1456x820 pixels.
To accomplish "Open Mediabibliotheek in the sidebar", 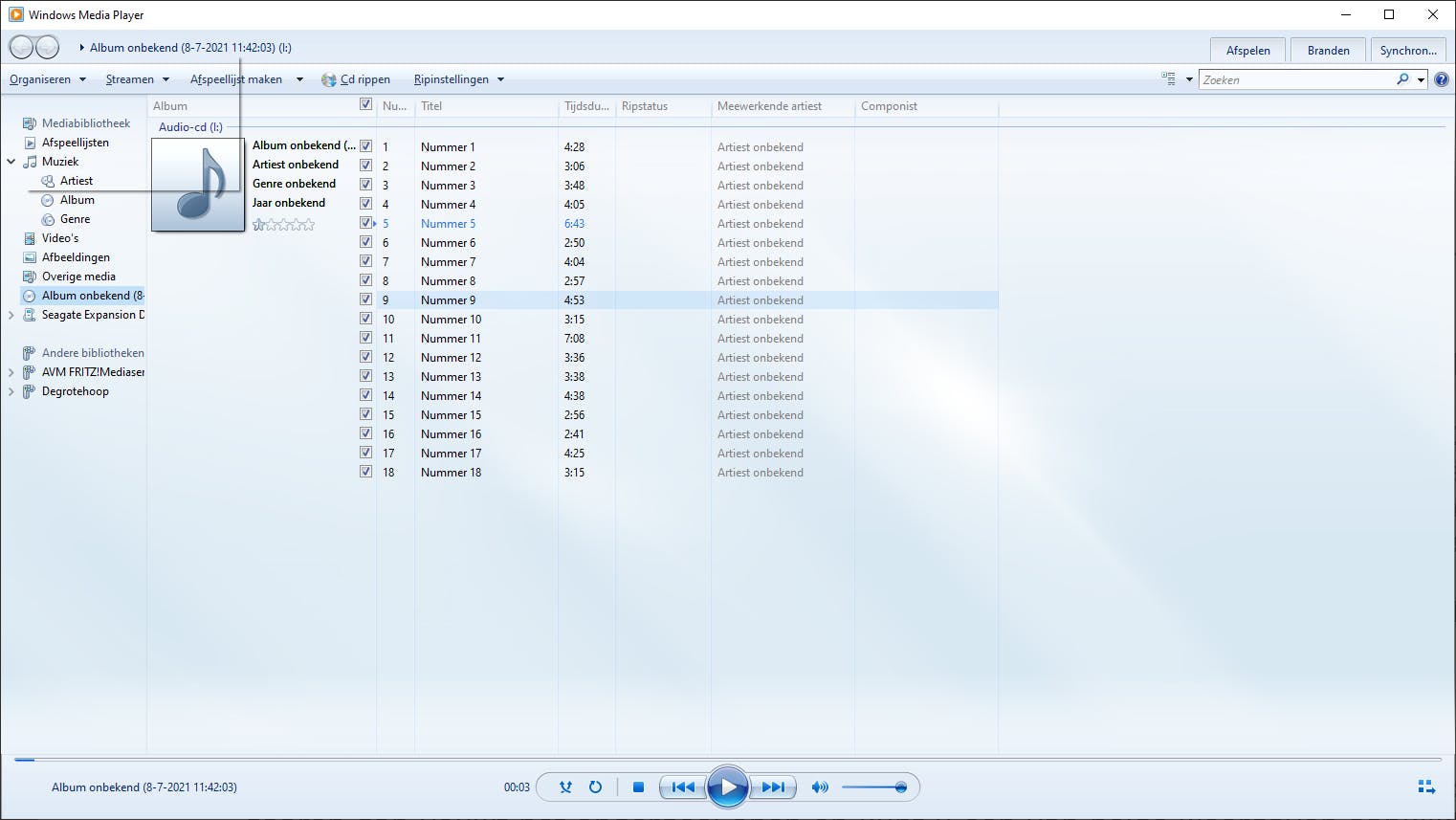I will pos(86,123).
